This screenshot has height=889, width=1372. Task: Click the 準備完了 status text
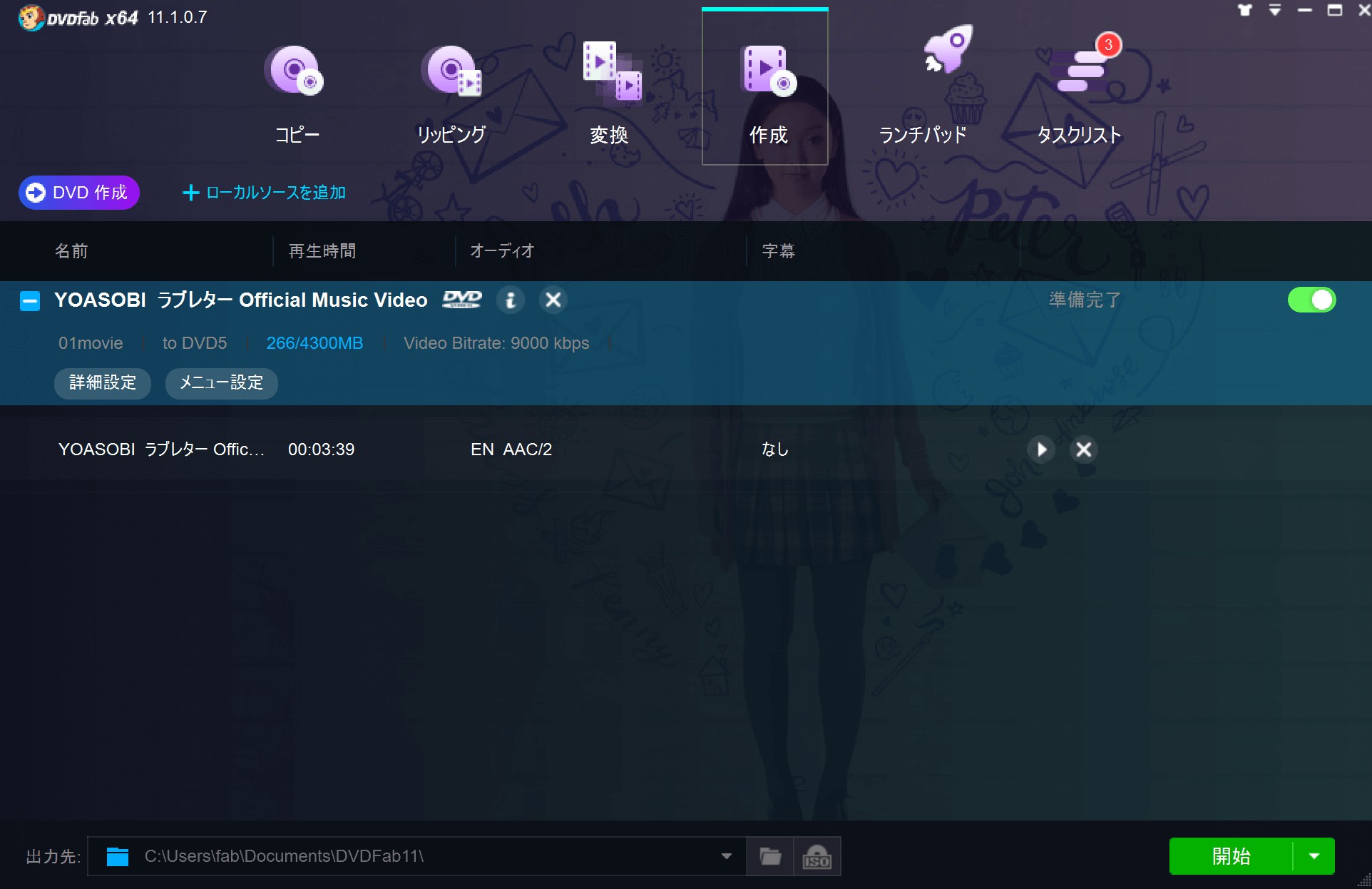tap(1085, 300)
